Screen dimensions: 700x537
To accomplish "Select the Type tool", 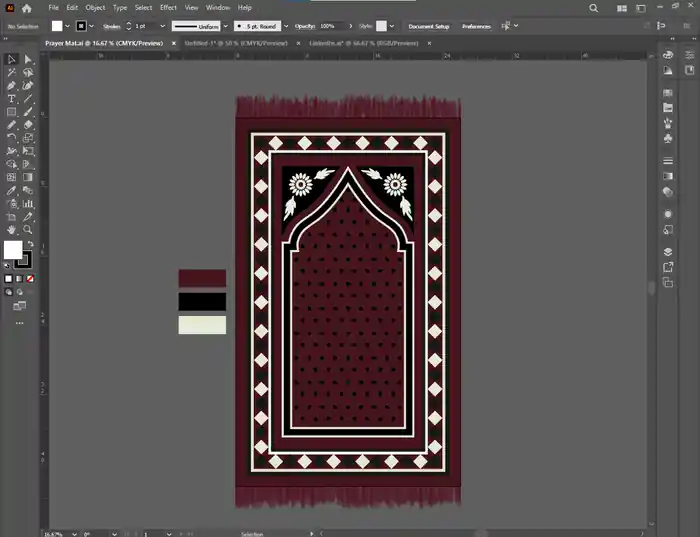I will click(12, 99).
